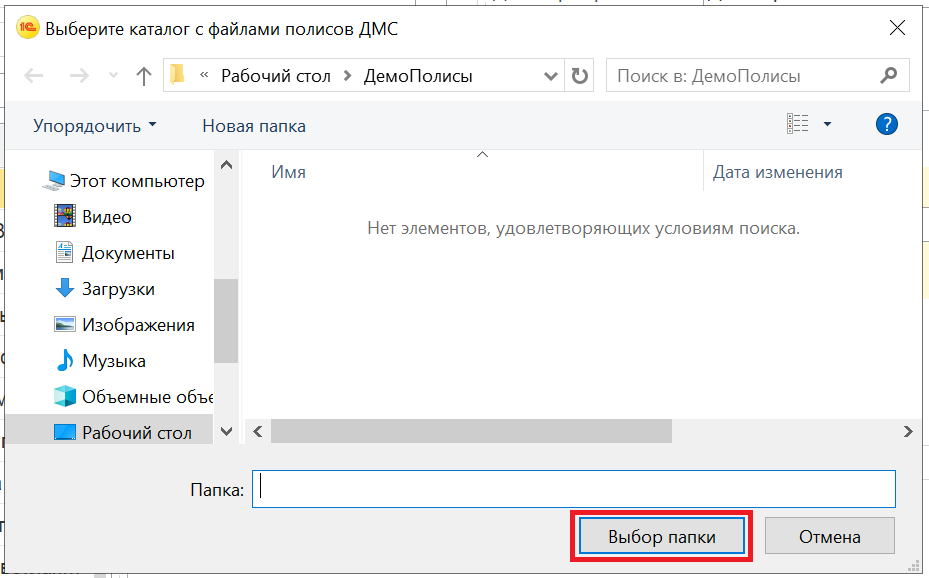Open the view options dropdown arrow

click(827, 125)
